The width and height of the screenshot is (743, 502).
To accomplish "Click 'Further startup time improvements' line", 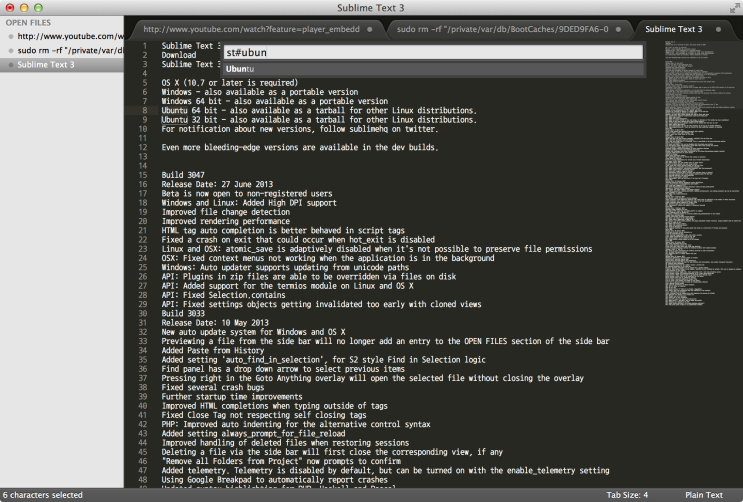I will tap(232, 397).
